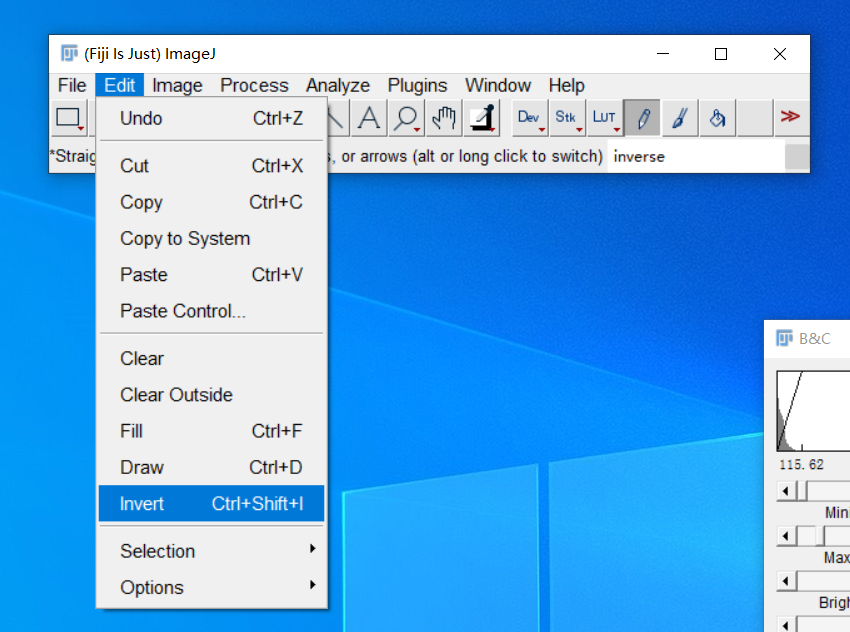
Task: Open the Analyze menu
Action: tap(338, 85)
